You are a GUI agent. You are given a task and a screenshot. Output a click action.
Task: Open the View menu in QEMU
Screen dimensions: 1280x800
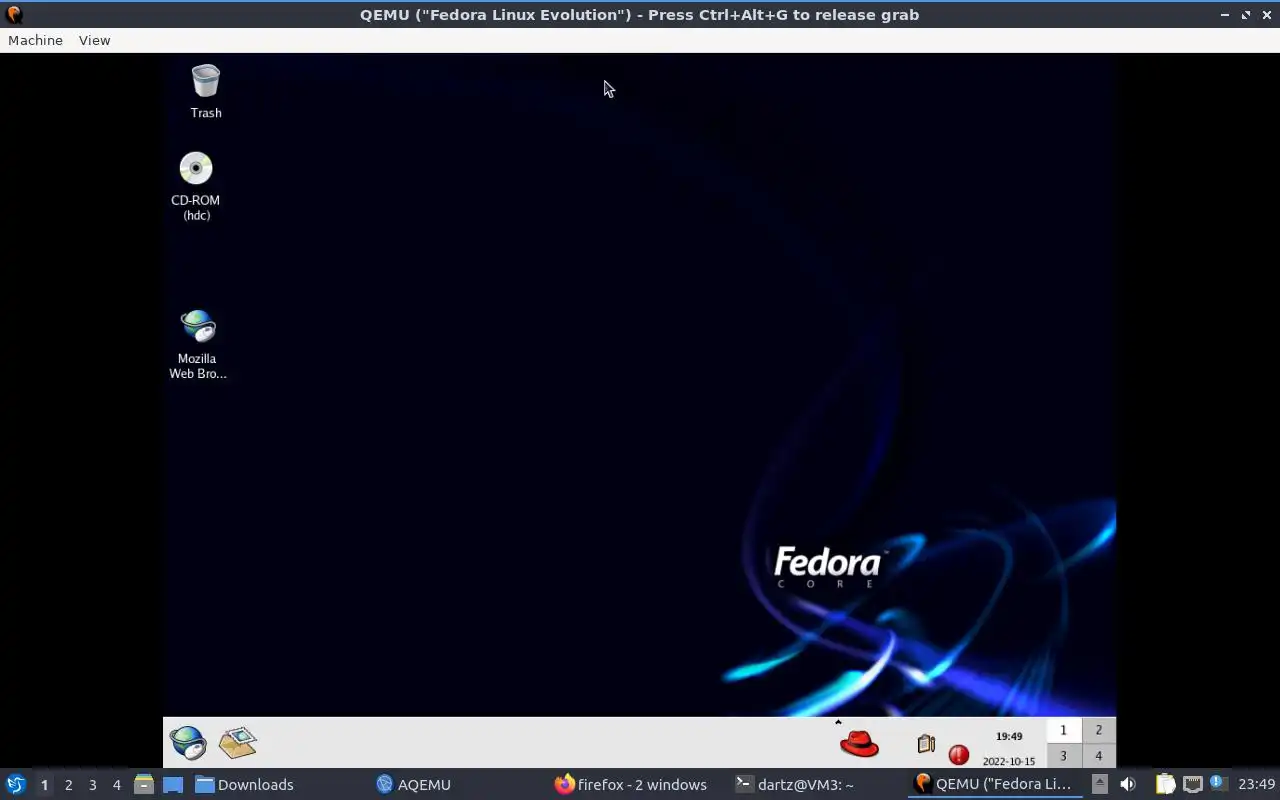pos(94,40)
